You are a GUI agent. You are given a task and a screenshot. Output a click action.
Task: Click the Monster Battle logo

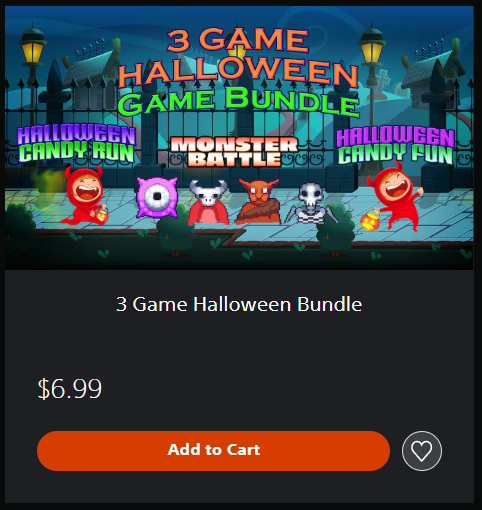click(234, 152)
